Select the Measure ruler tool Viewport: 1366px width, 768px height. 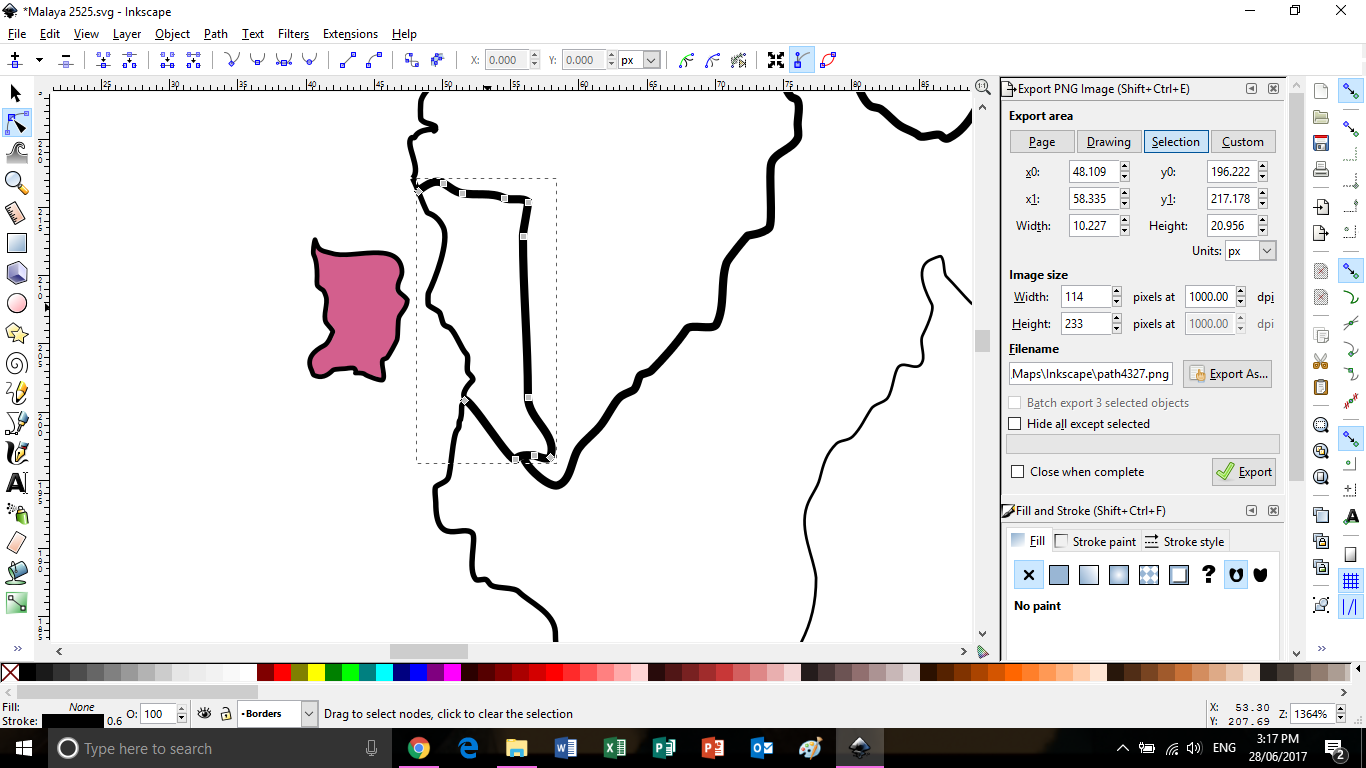pyautogui.click(x=16, y=213)
